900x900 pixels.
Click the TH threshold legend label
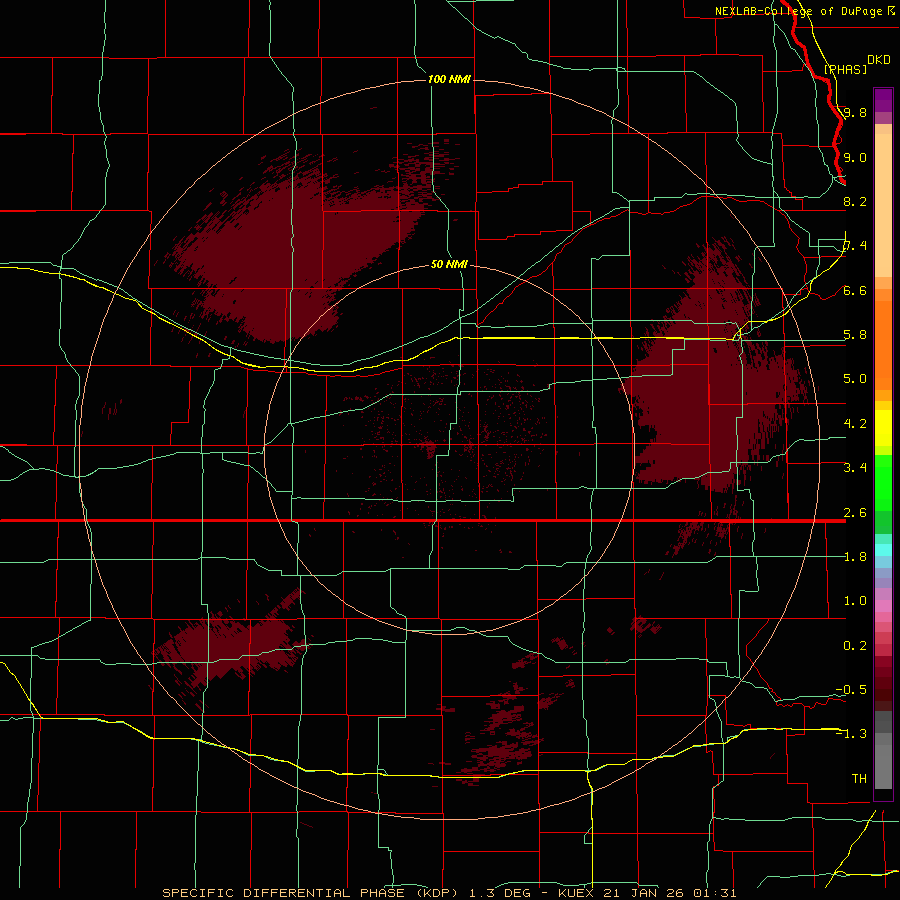pyautogui.click(x=859, y=779)
